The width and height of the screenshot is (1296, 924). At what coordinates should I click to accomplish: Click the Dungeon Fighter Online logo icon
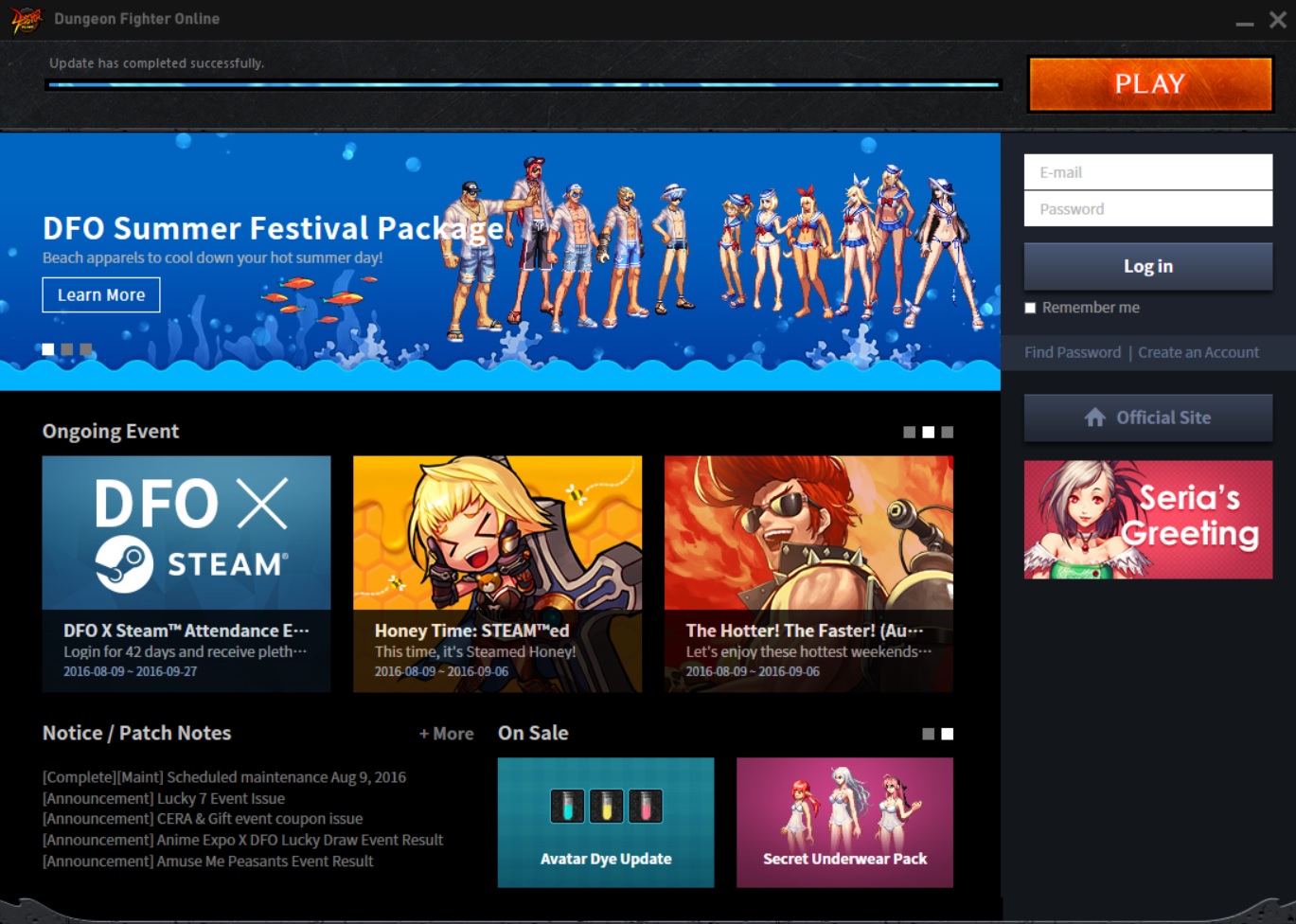27,20
